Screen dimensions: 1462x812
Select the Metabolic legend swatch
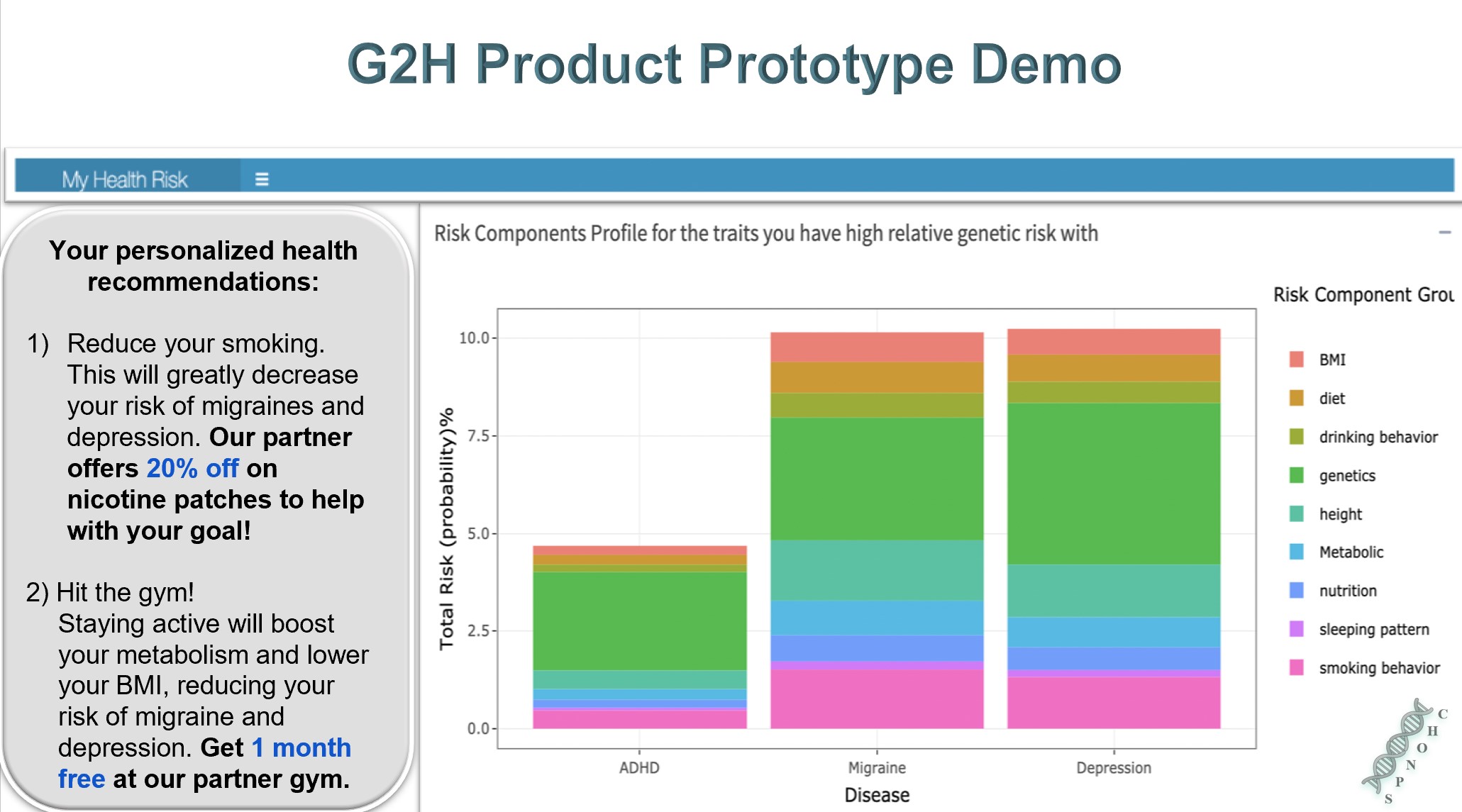[x=1296, y=552]
